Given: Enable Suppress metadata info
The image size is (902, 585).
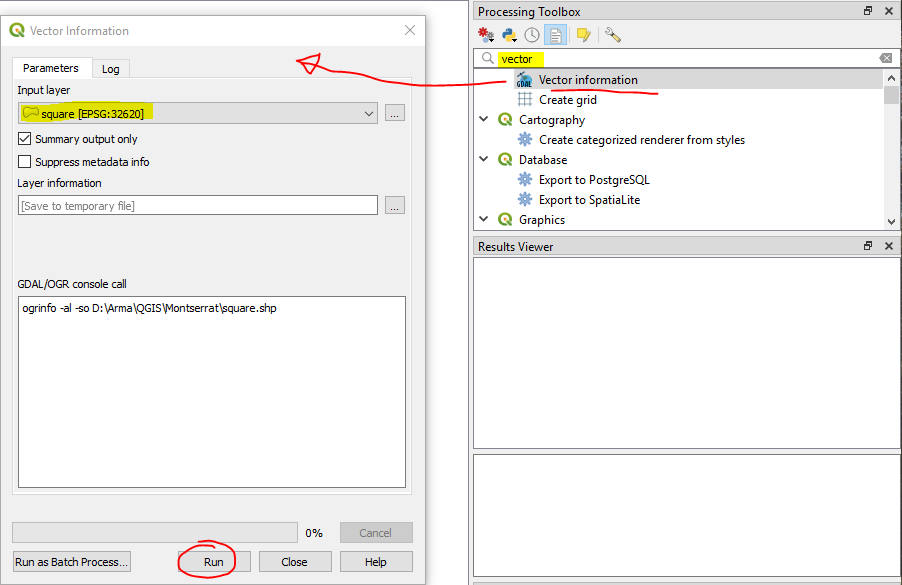Looking at the screenshot, I should (25, 162).
